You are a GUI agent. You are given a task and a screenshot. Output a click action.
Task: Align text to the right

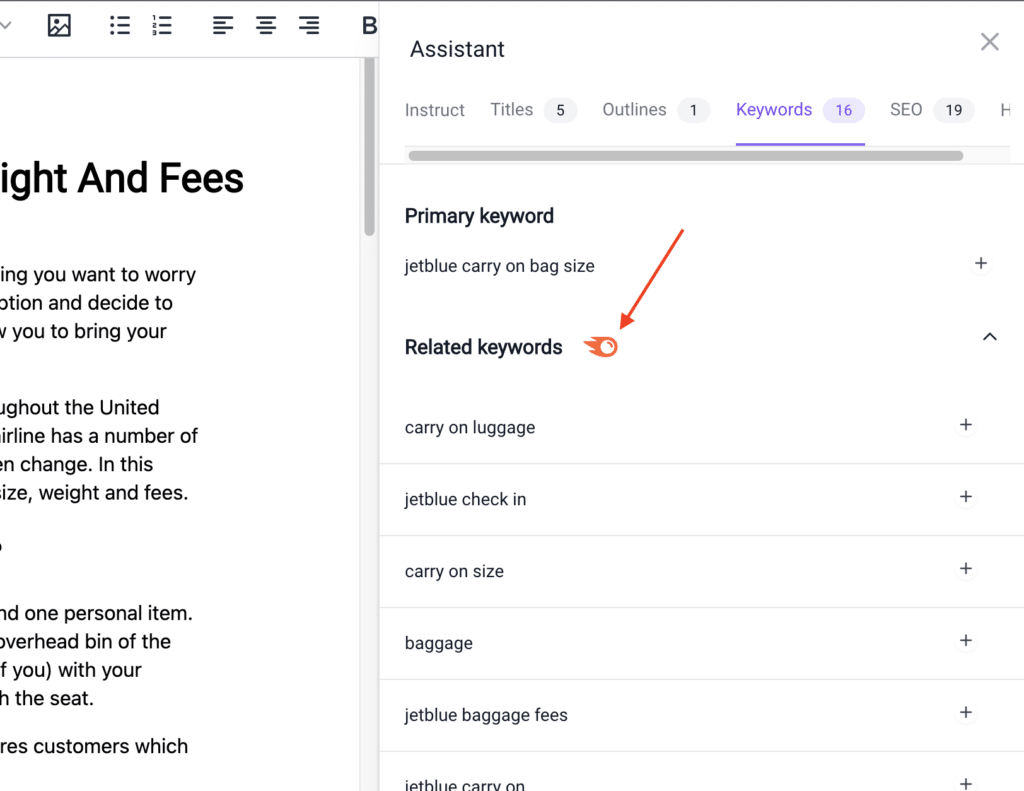pyautogui.click(x=309, y=25)
